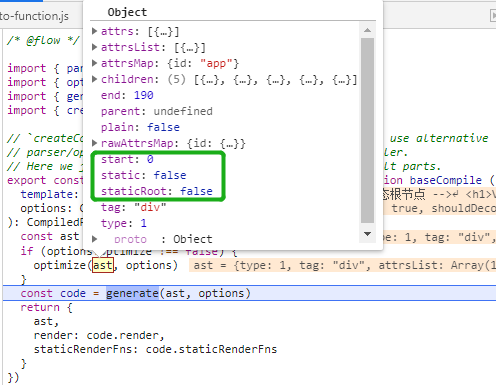
Task: Select the end: 190 property
Action: coord(127,95)
